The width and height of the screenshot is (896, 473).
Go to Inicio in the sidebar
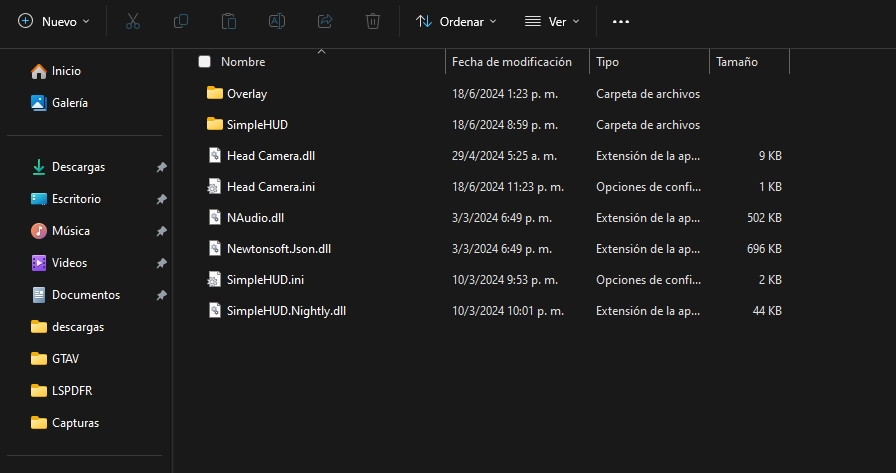pos(66,71)
